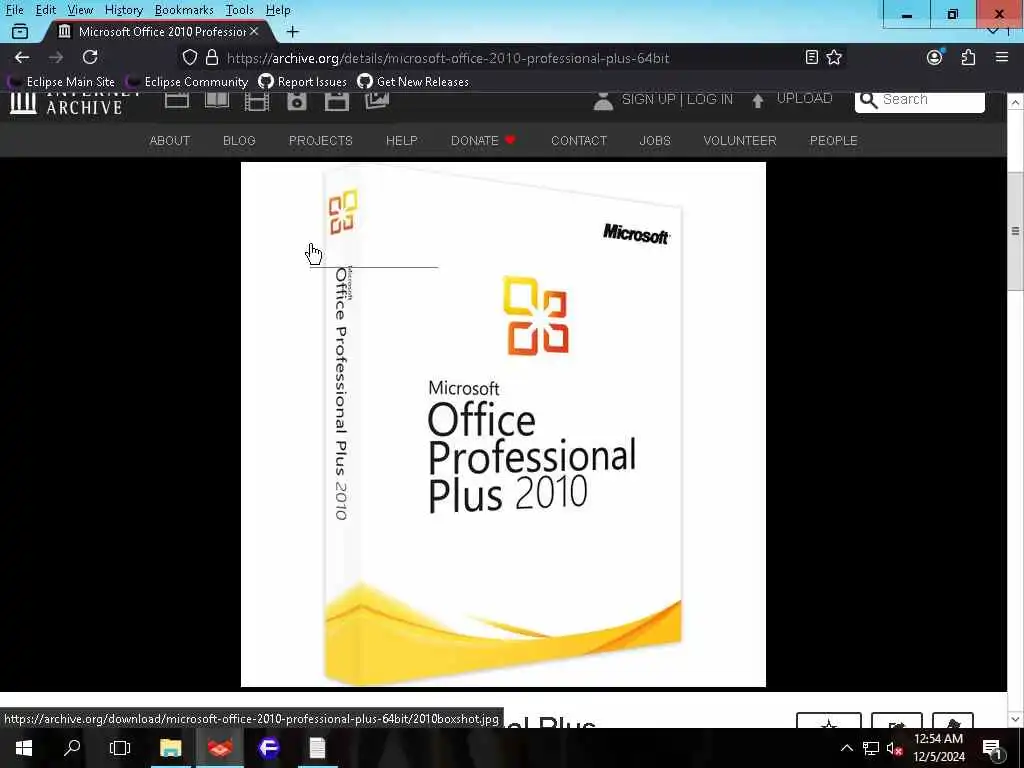Open the ABOUT page link
1024x768 pixels.
[x=170, y=140]
